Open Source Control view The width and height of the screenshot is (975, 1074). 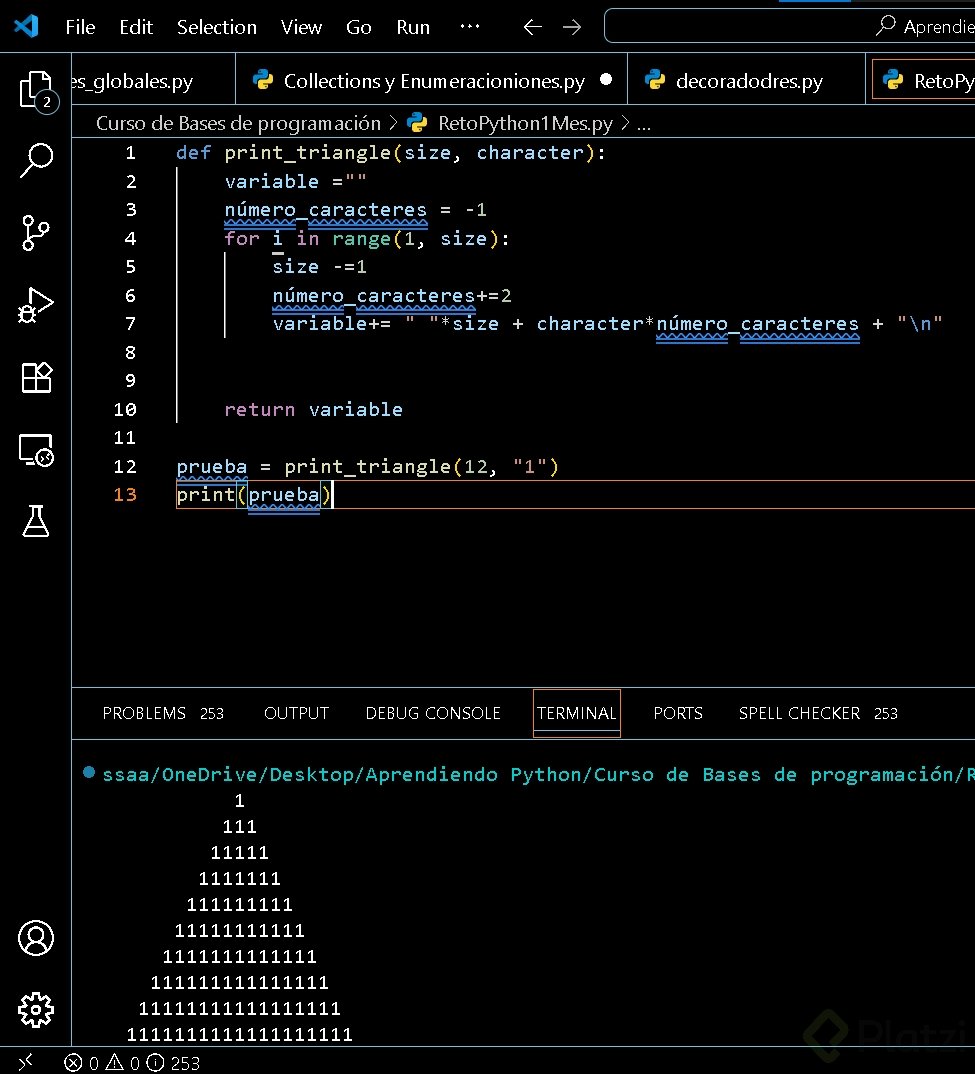click(36, 232)
